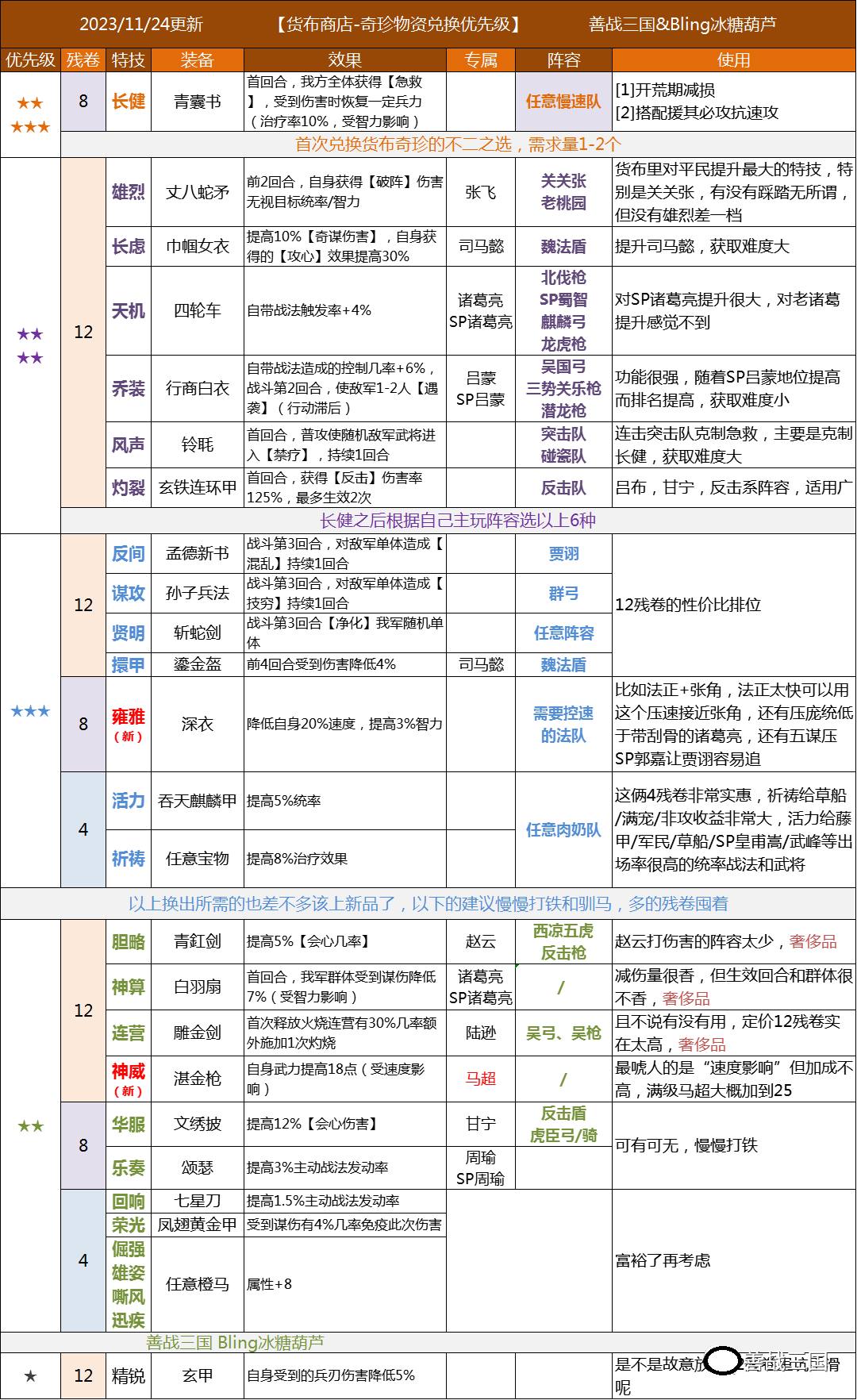Select the '玄铁连环甲' equipment cell
The height and width of the screenshot is (1400, 857).
(198, 488)
